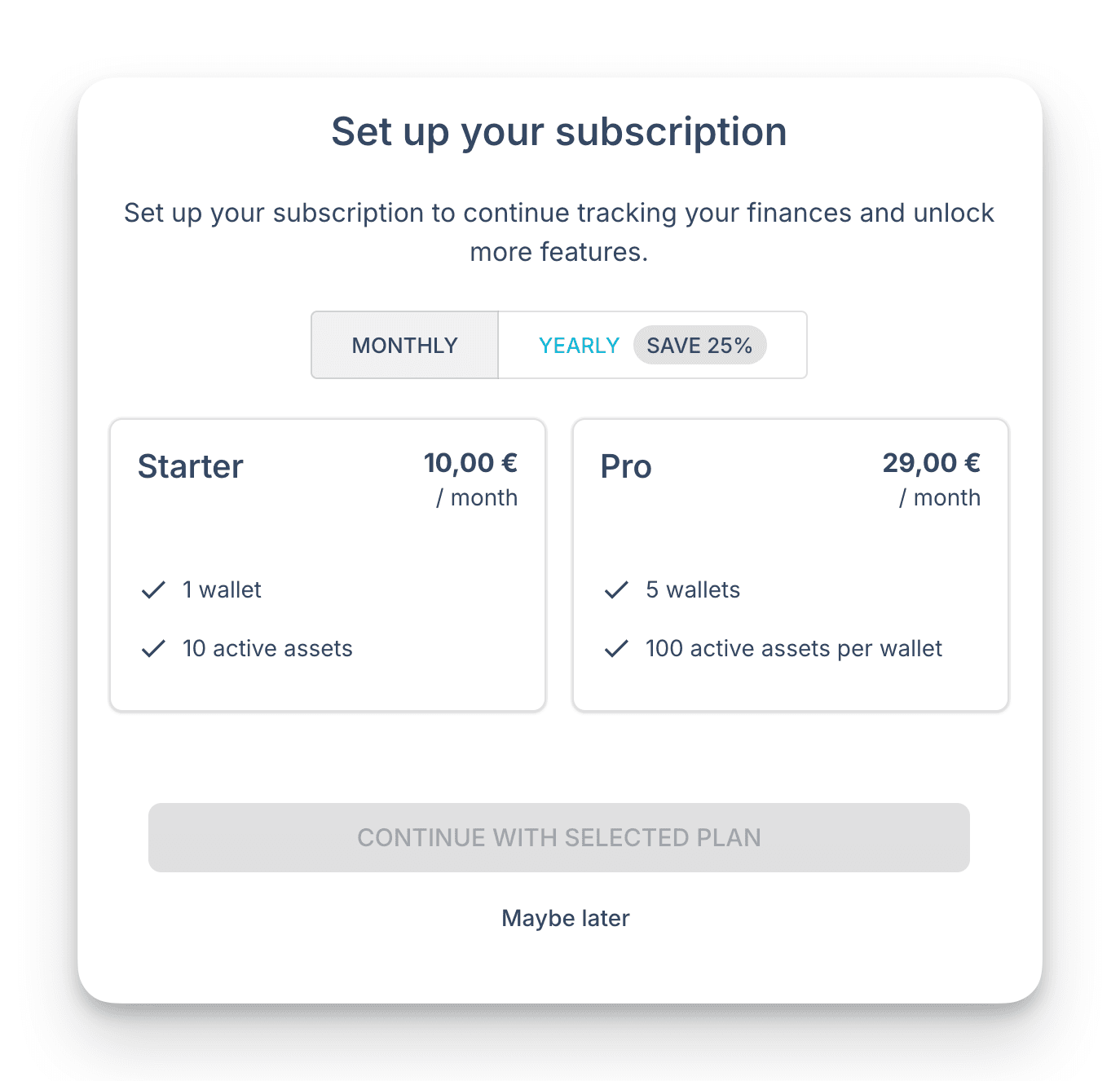The height and width of the screenshot is (1081, 1120).
Task: Switch billing to Monthly
Action: pyautogui.click(x=404, y=346)
